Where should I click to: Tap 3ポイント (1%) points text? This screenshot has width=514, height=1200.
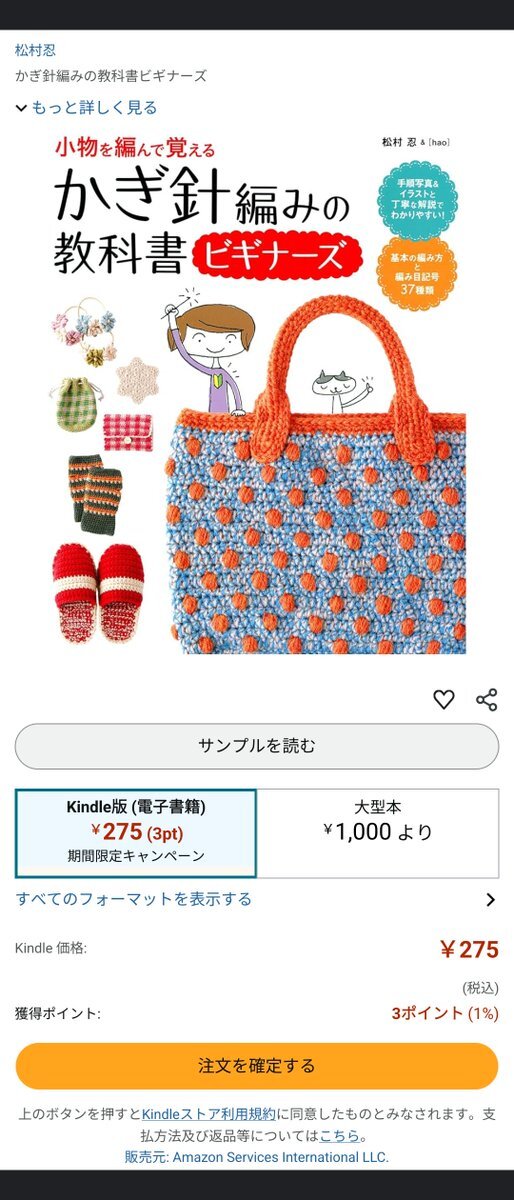444,1013
